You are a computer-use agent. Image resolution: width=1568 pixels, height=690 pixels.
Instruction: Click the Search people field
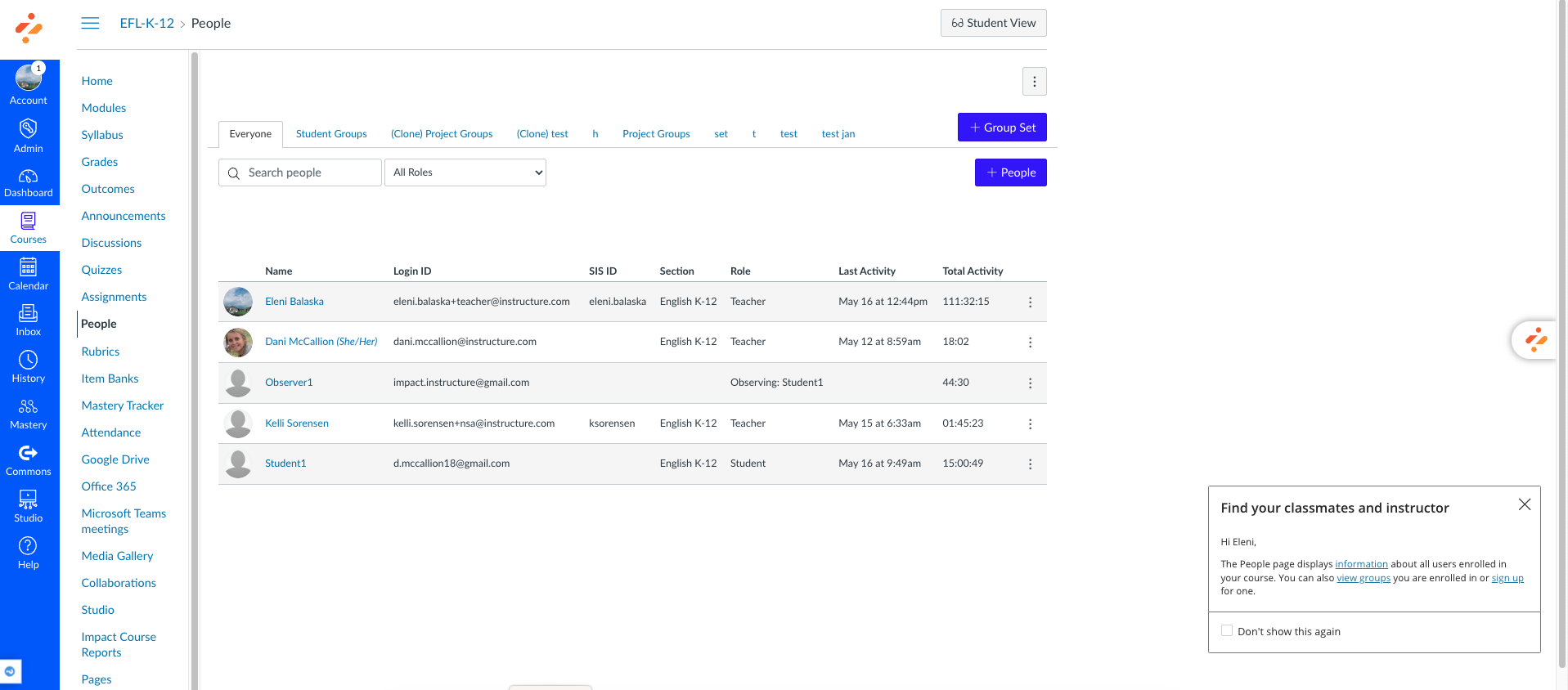(x=300, y=172)
